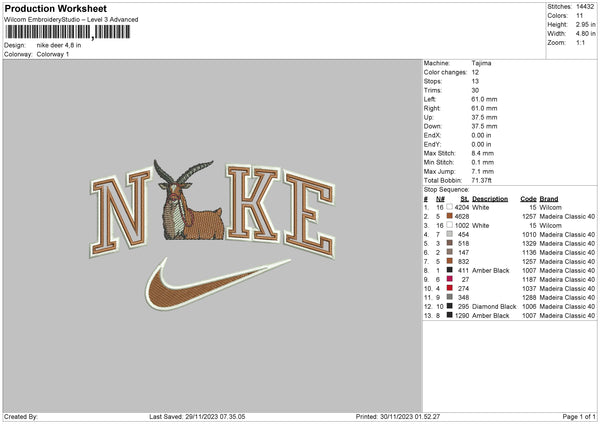Viewport: 600px width, 424px height.
Task: Select thread code 1037 in row 10
Action: 529,289
